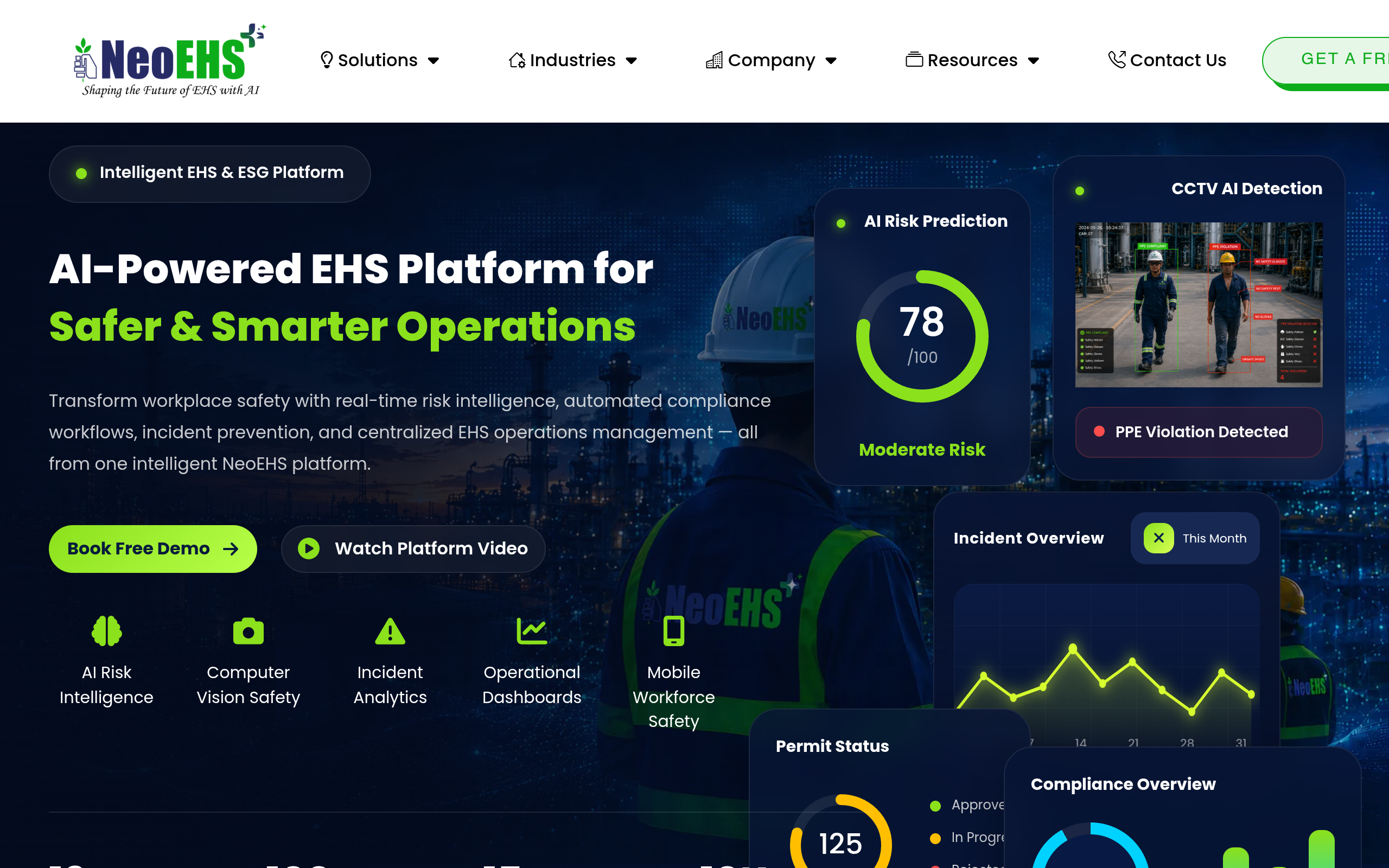Image resolution: width=1389 pixels, height=868 pixels.
Task: Go to the Contact Us page
Action: [x=1167, y=60]
